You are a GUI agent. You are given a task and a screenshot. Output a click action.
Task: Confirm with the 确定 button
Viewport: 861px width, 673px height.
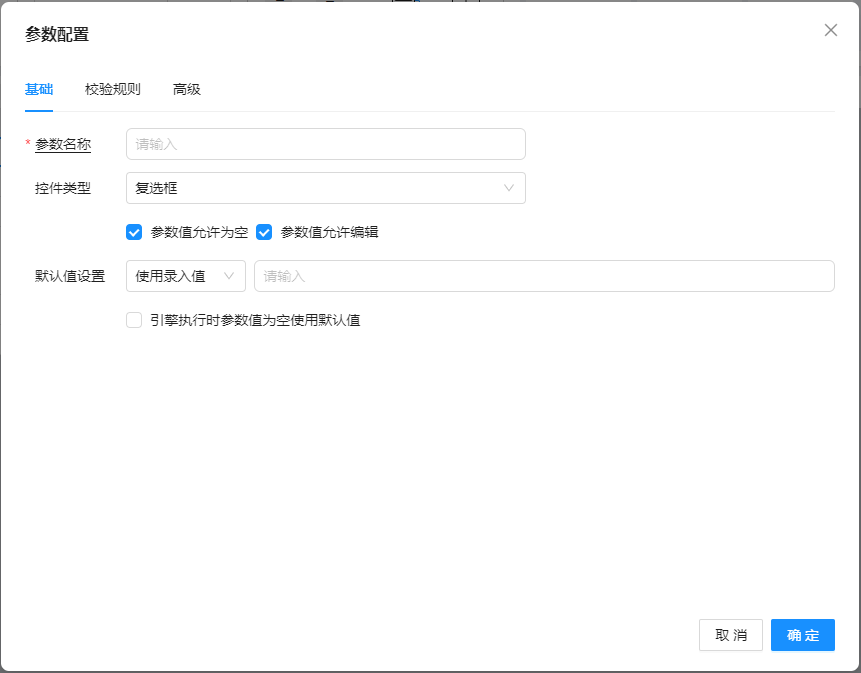click(x=802, y=635)
